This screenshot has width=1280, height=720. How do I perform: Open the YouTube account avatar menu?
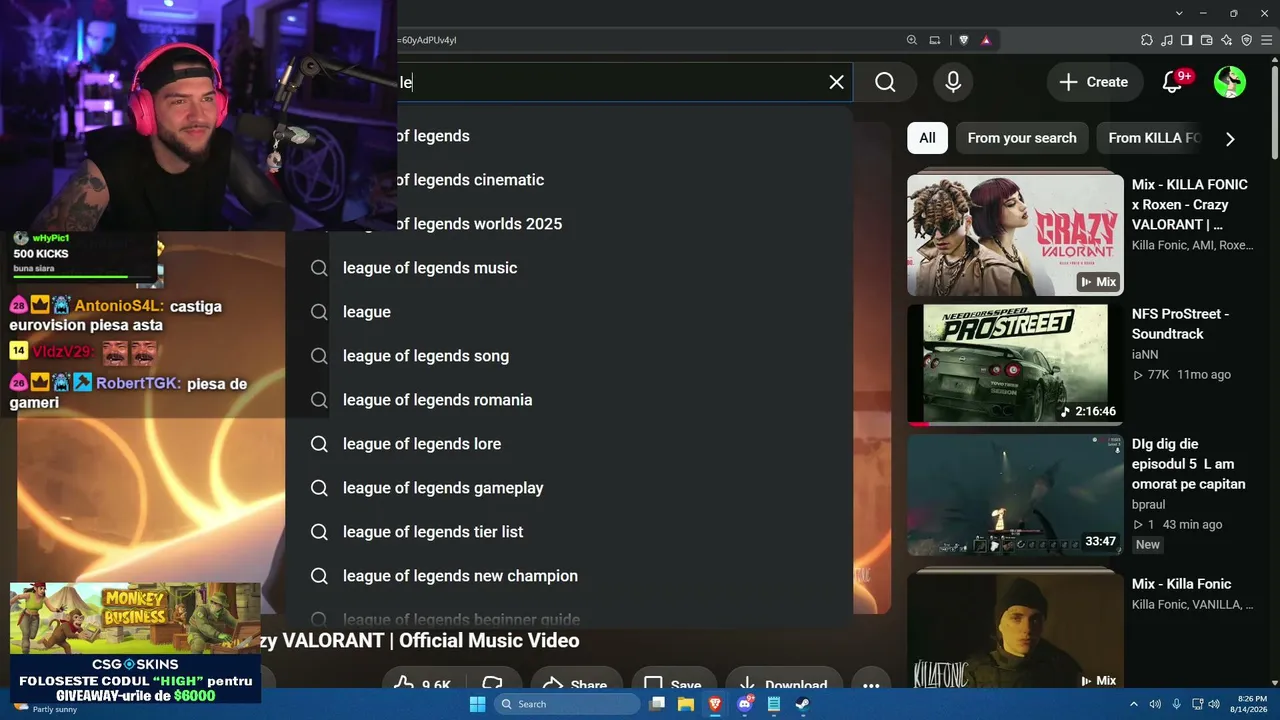click(x=1229, y=82)
